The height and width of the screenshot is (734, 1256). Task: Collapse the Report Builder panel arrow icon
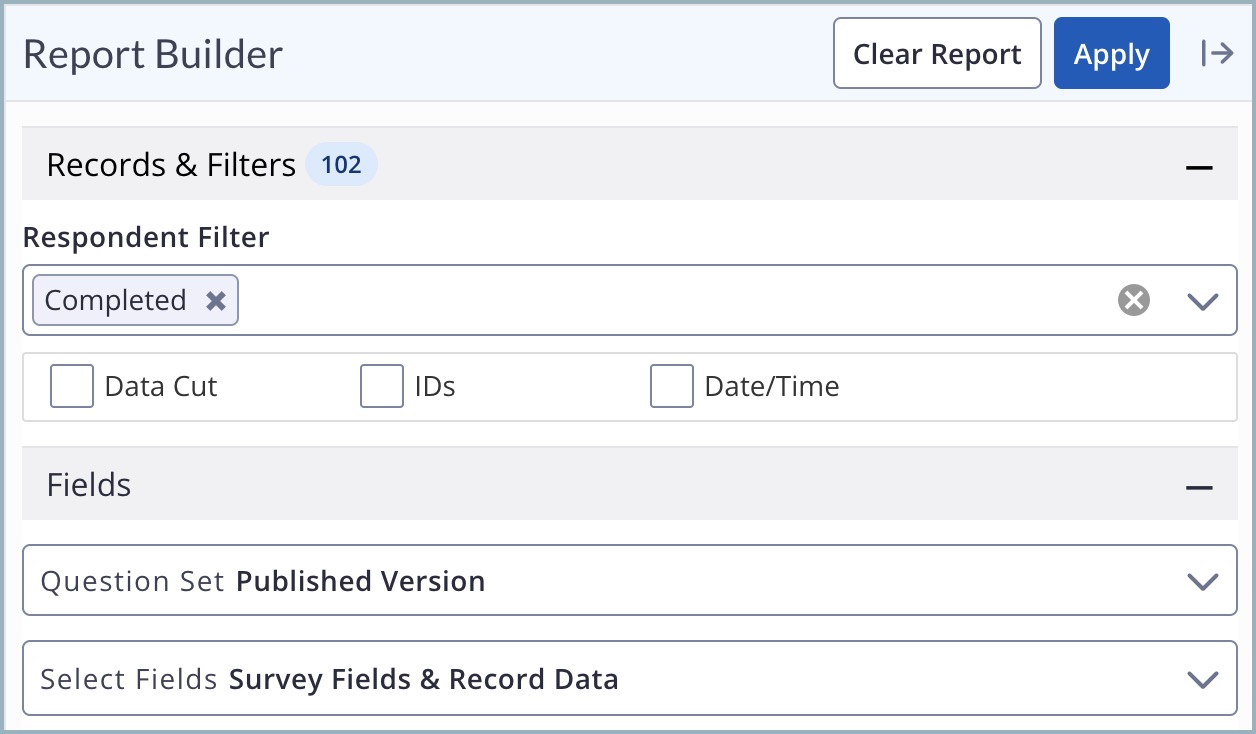1217,53
